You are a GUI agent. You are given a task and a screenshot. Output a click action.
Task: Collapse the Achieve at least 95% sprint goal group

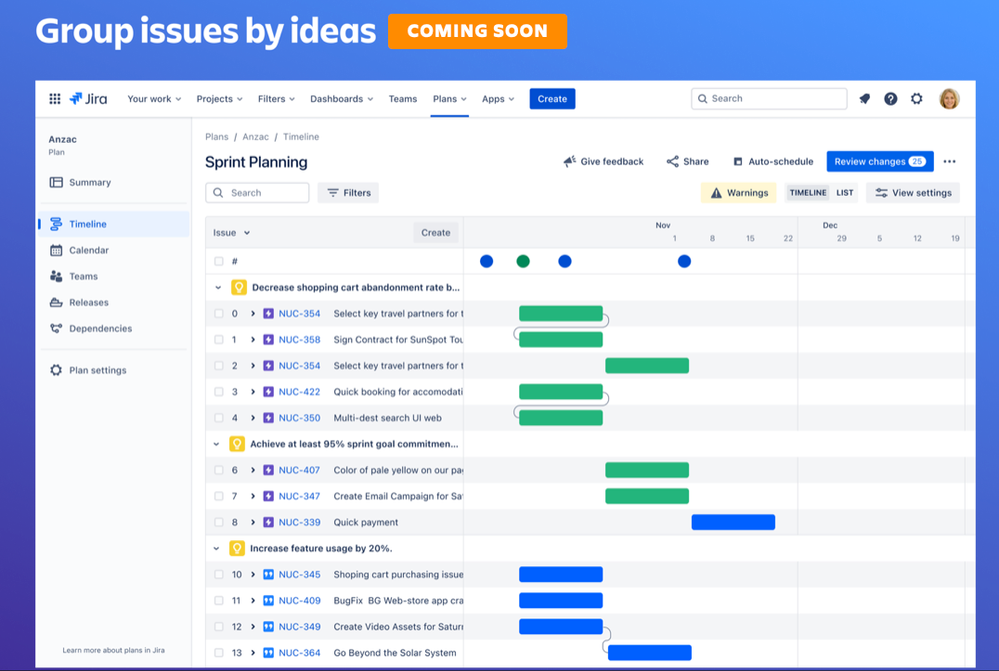click(217, 445)
